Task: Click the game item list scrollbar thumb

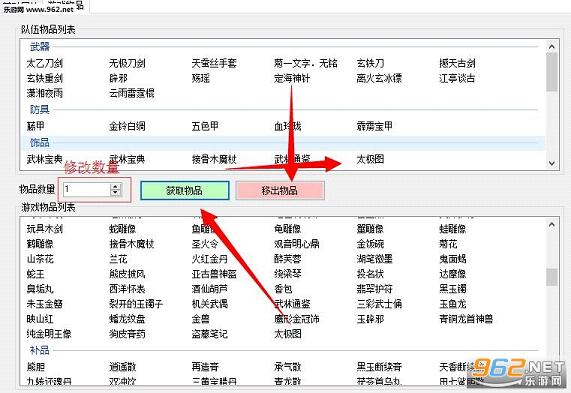Action: tap(552, 278)
